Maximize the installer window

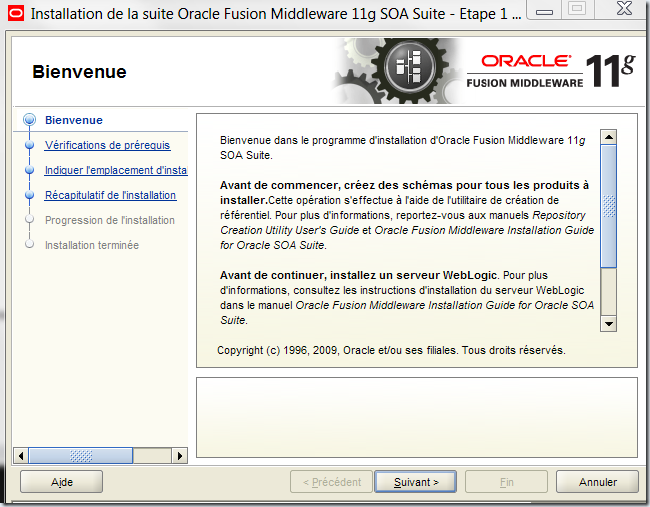(577, 9)
